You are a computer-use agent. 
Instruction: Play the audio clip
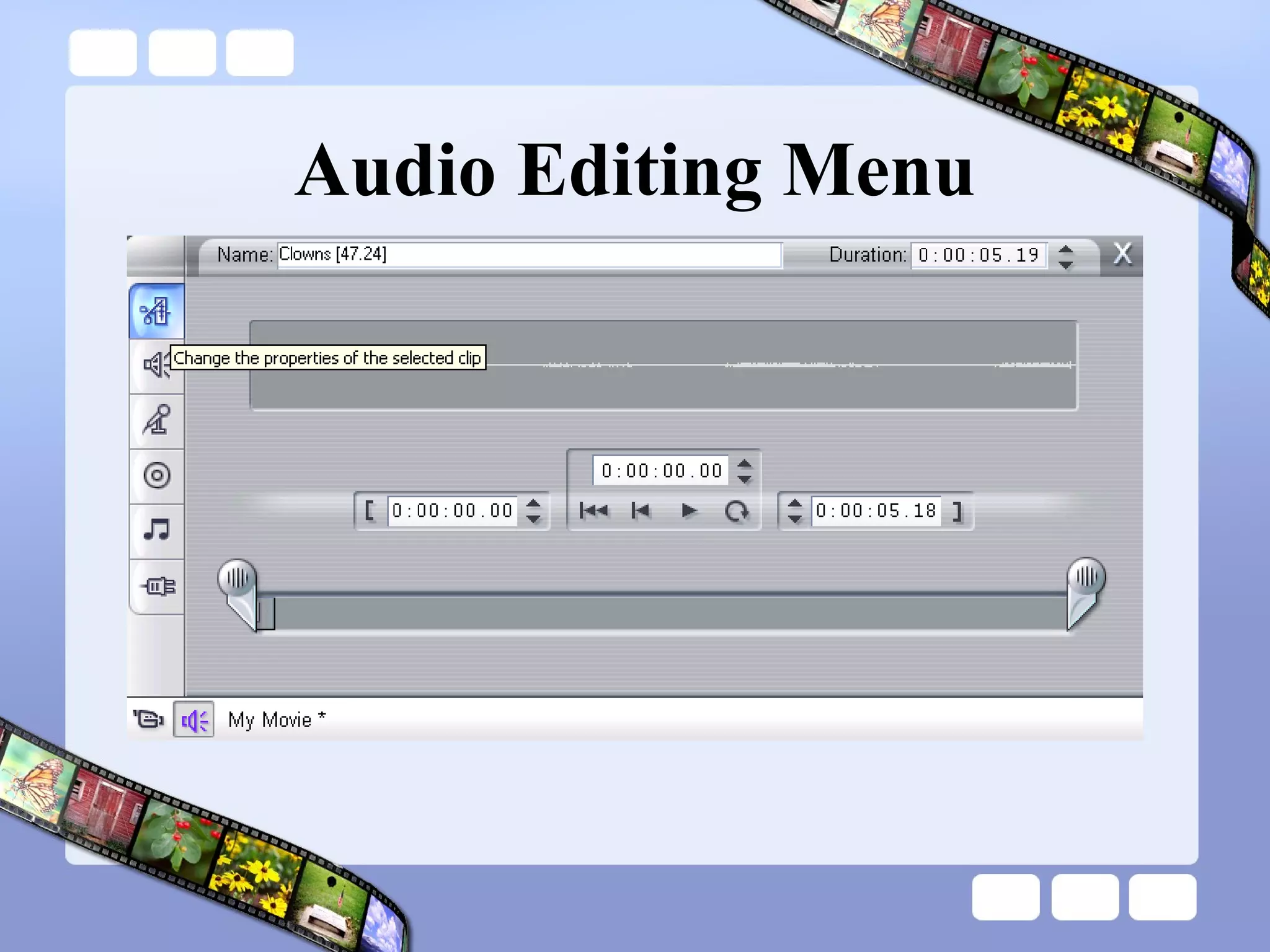(688, 511)
